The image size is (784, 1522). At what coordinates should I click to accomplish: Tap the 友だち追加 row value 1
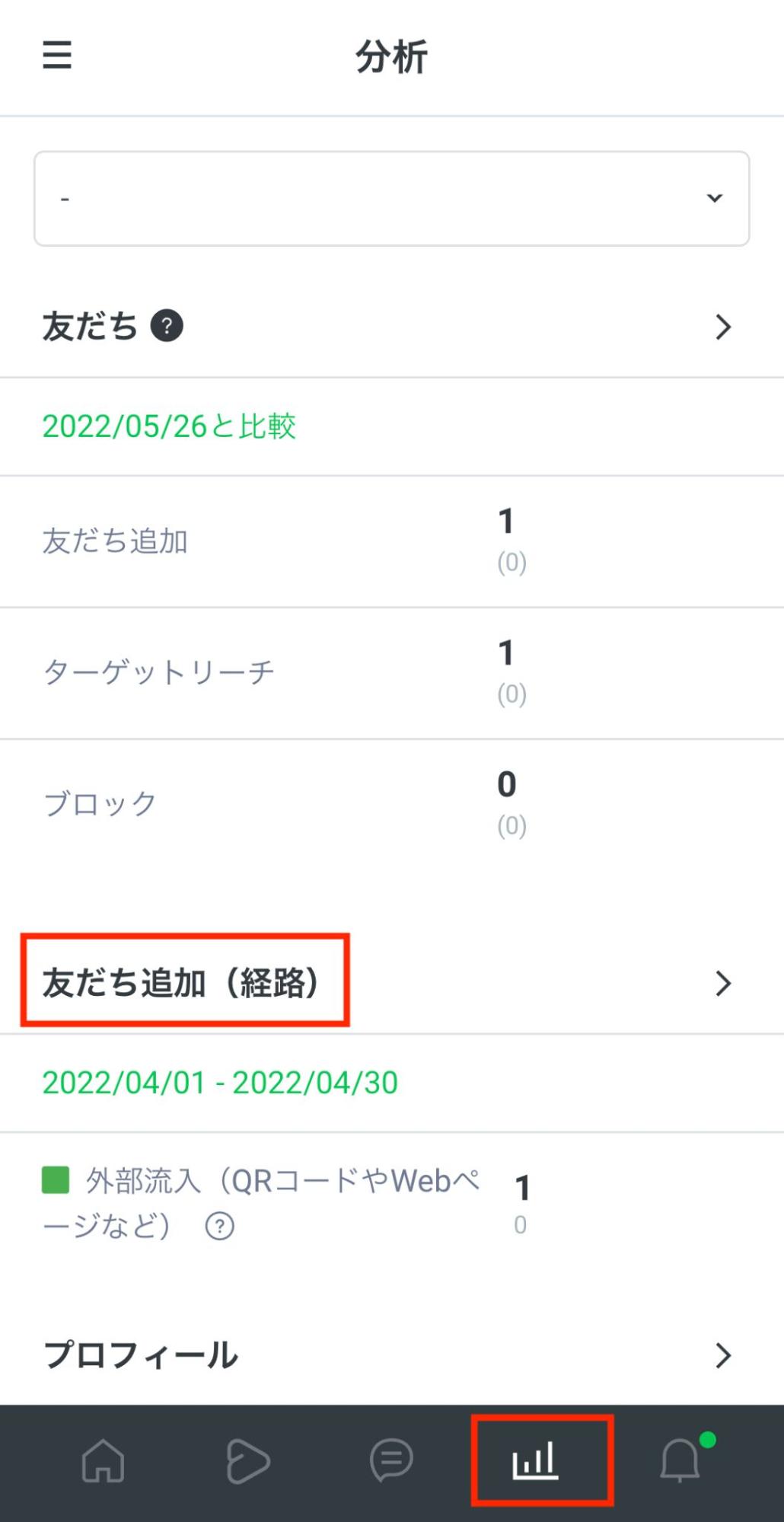click(505, 522)
